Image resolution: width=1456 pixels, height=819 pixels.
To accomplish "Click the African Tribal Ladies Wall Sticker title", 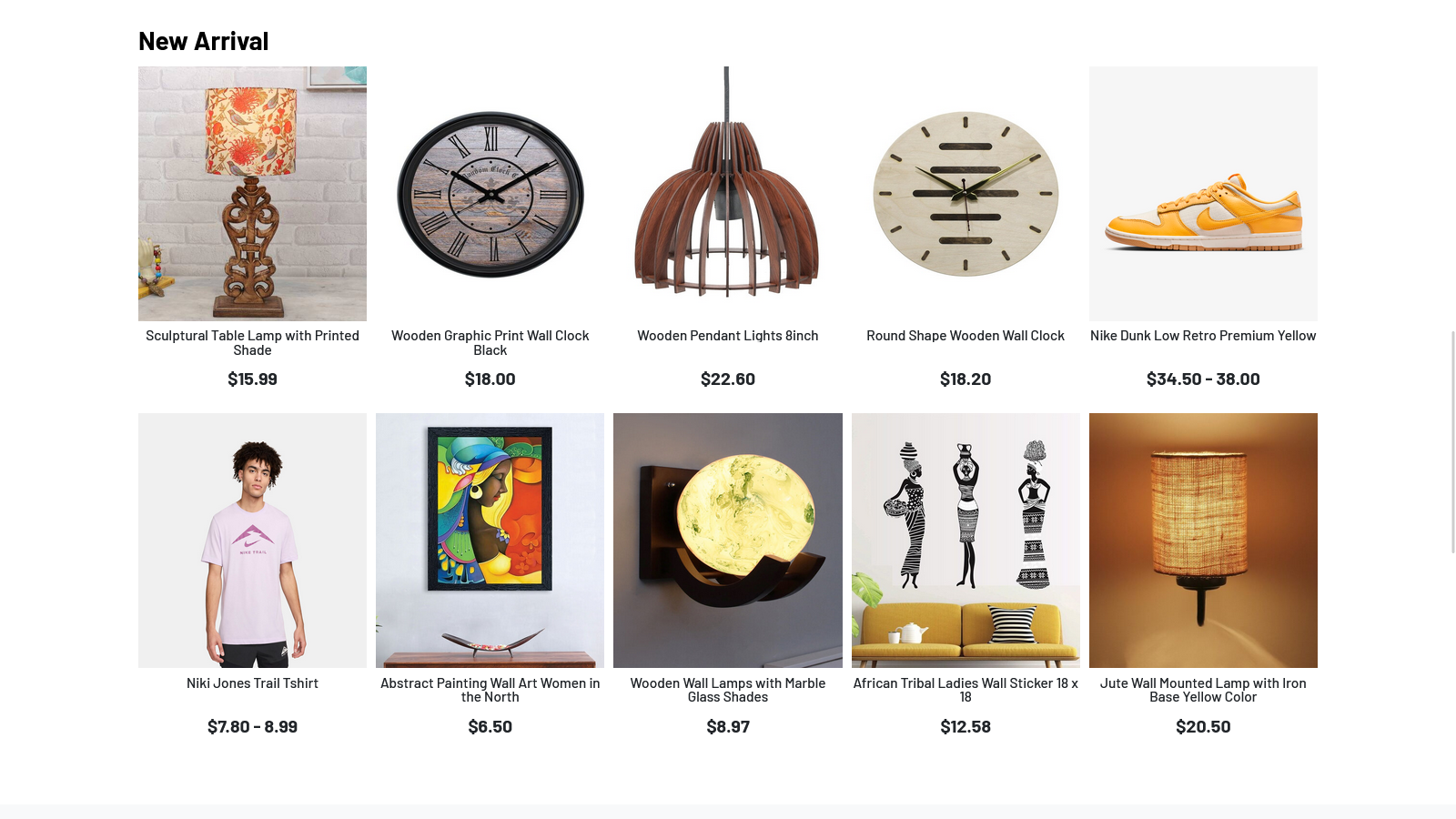I will 966,690.
